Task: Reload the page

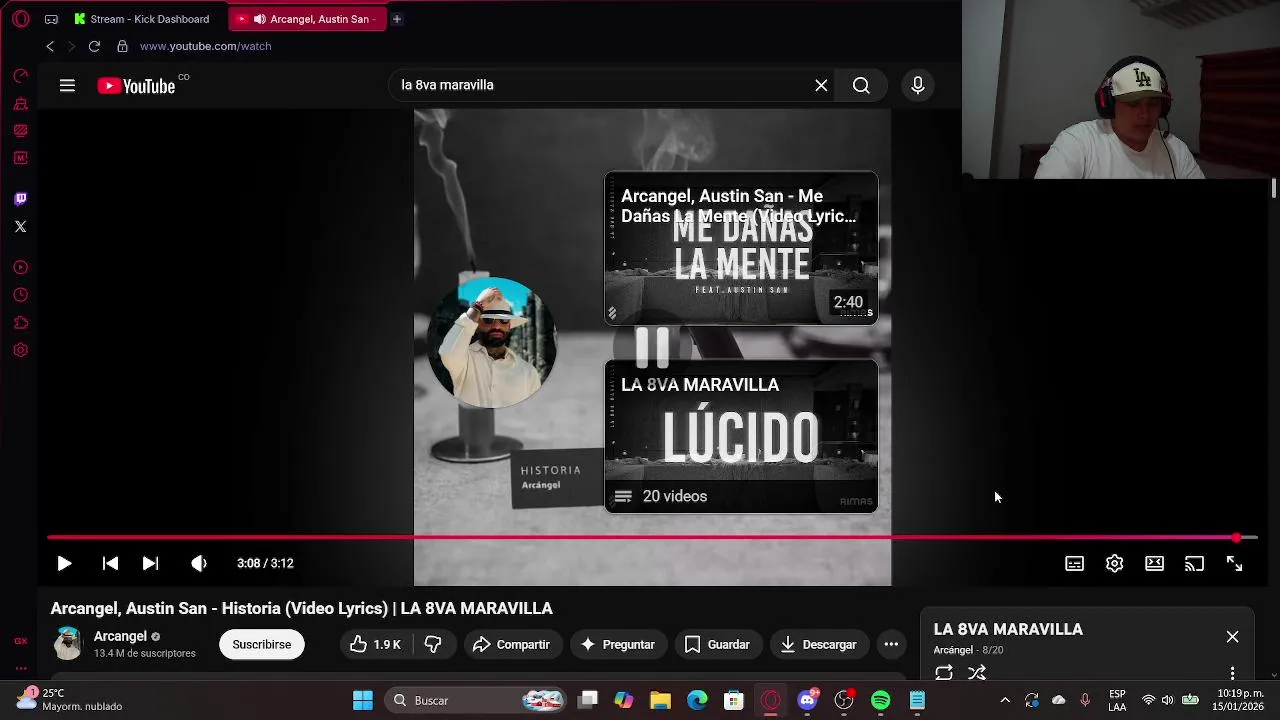Action: (94, 46)
